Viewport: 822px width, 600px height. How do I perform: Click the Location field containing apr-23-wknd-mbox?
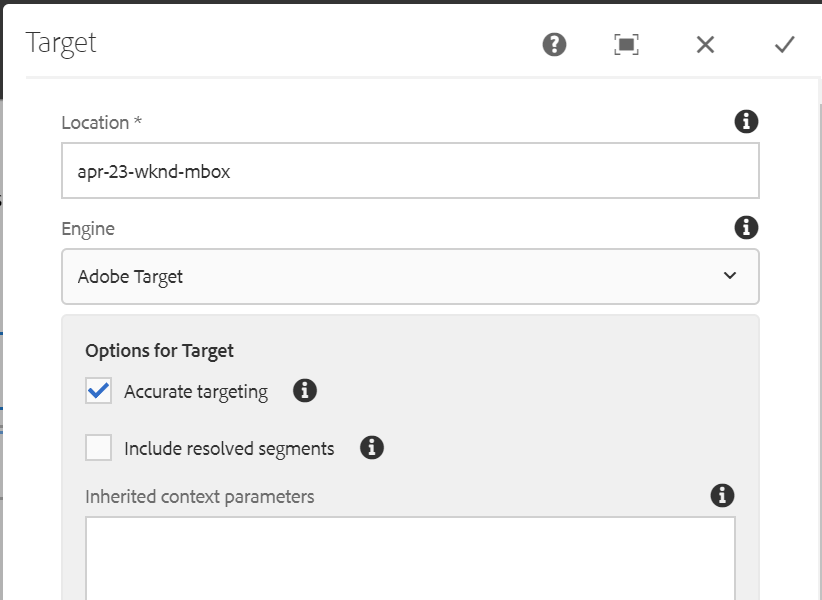click(x=410, y=171)
